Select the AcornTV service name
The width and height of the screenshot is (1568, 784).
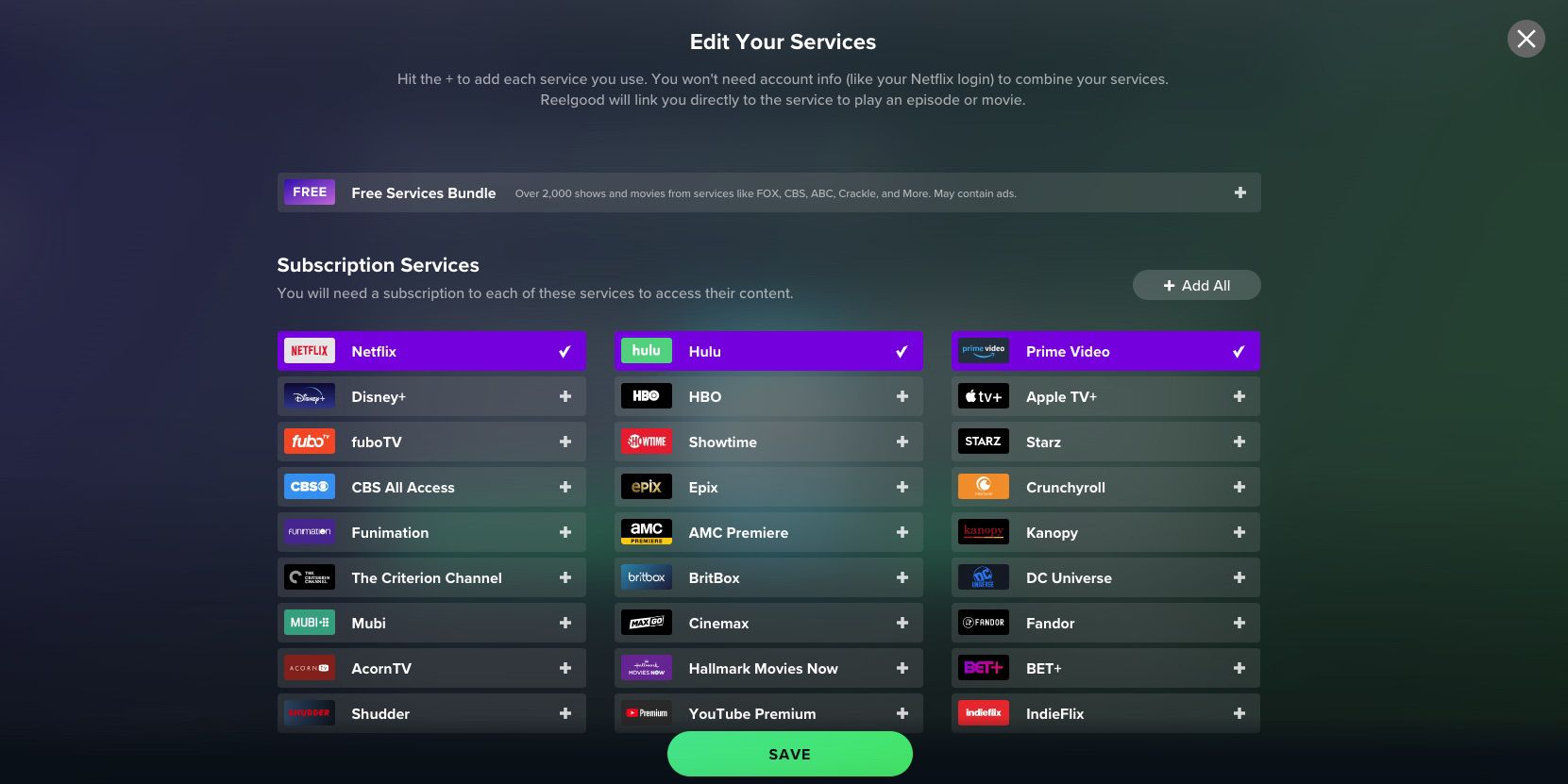pos(381,668)
